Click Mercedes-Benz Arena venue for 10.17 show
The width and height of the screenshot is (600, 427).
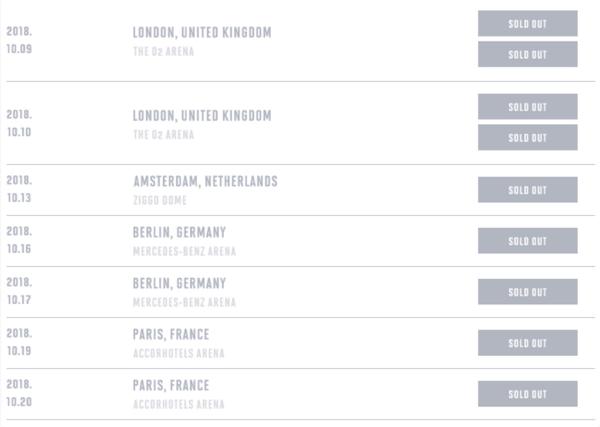184,302
